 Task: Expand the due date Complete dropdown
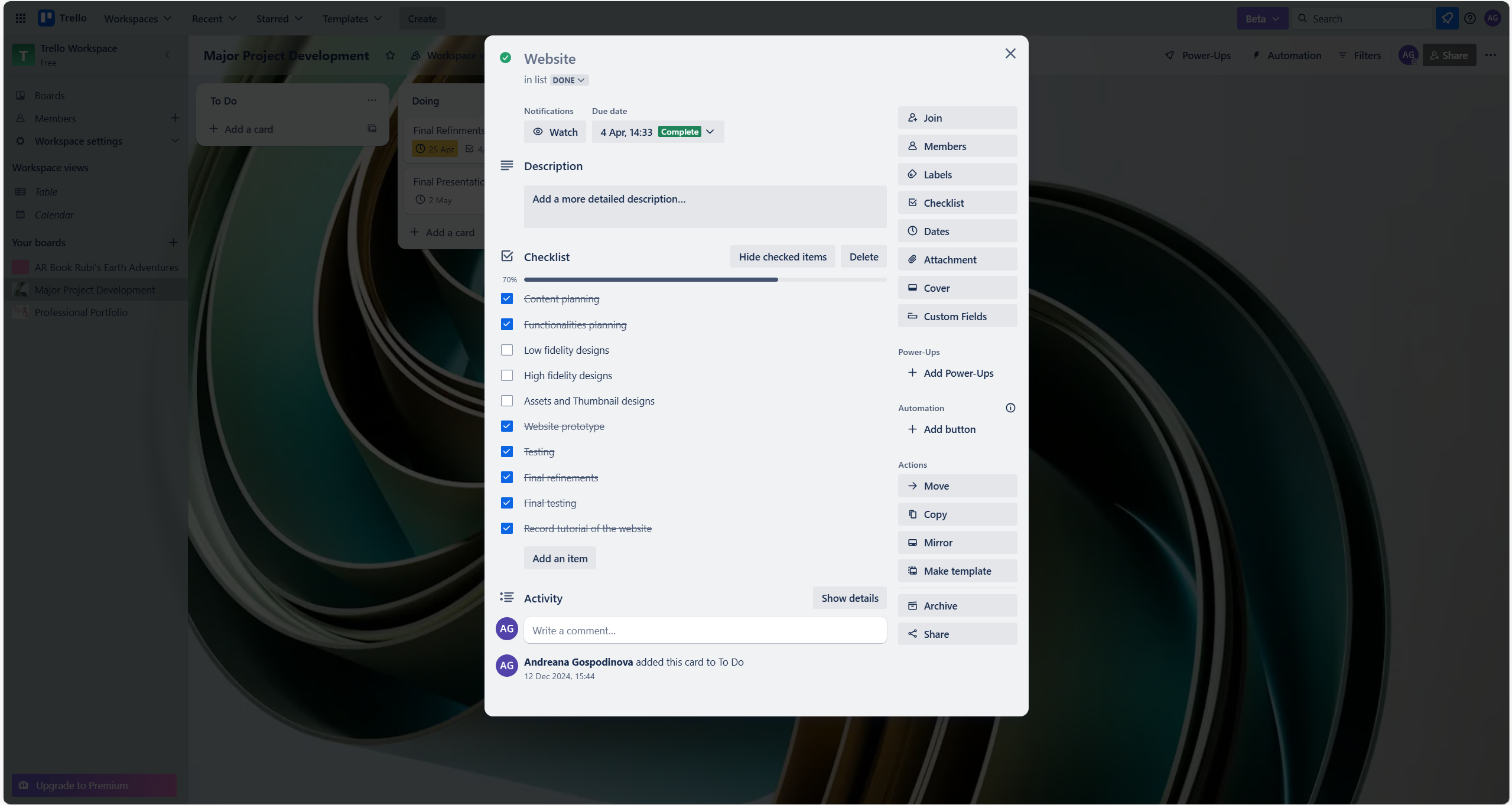coord(710,132)
